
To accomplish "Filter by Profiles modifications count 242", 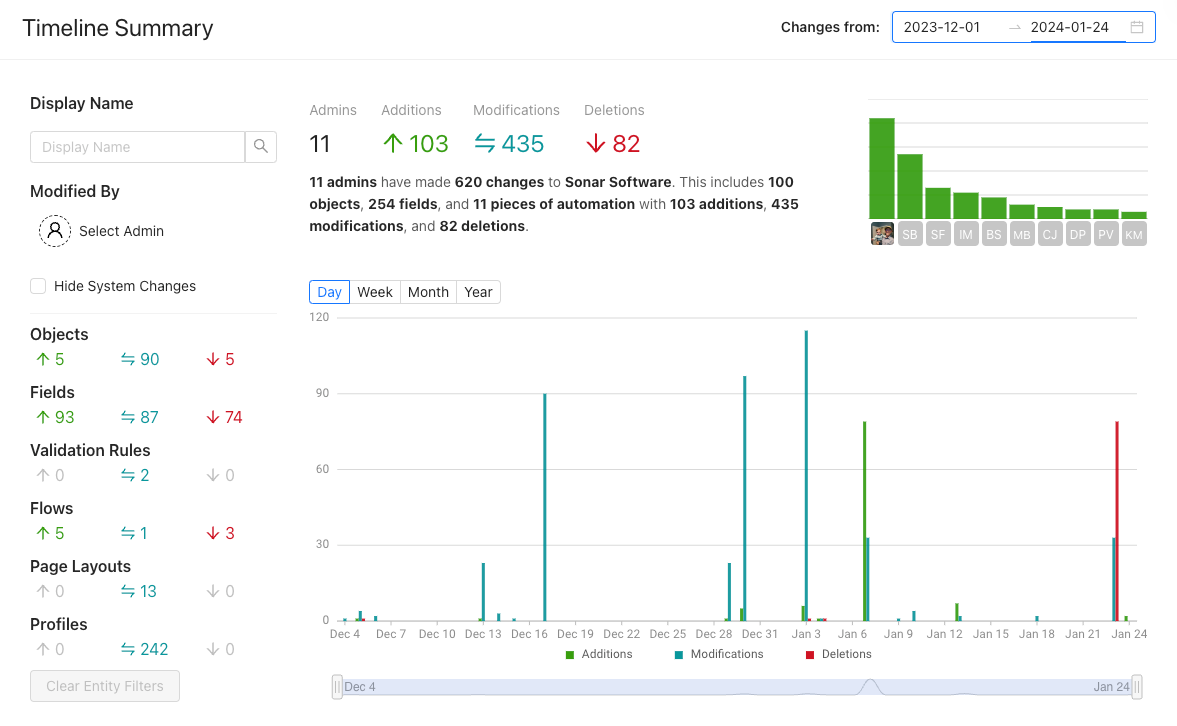I will pyautogui.click(x=144, y=649).
